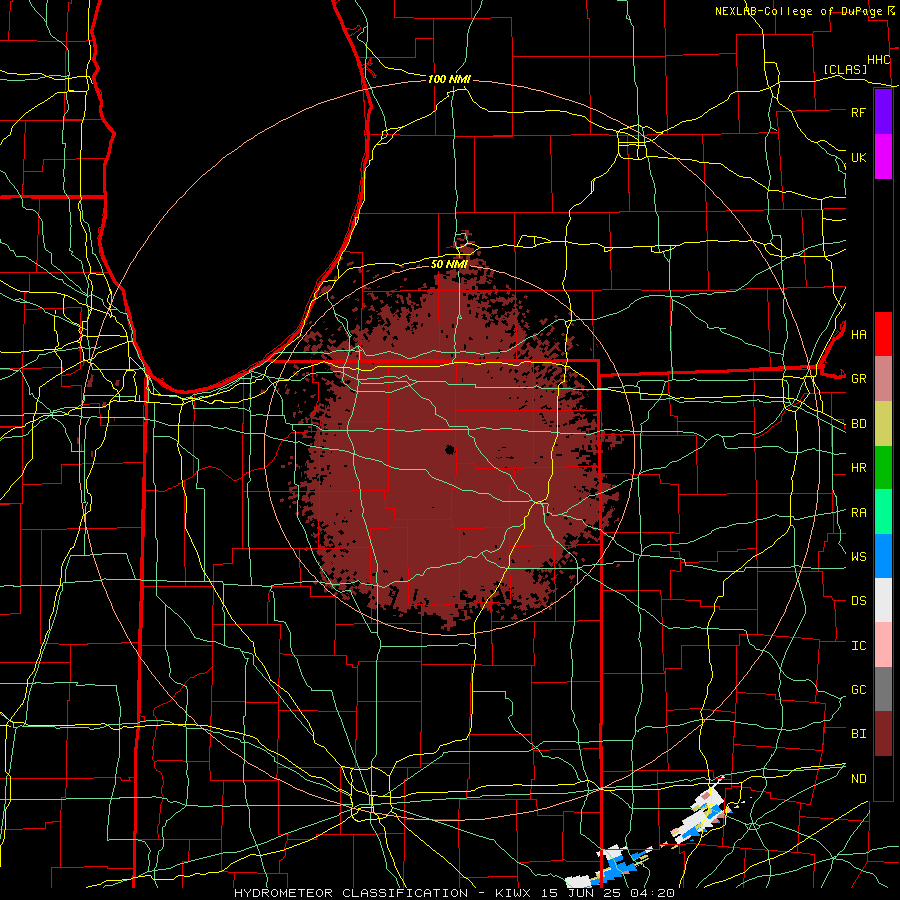The width and height of the screenshot is (900, 900).
Task: Click the HA legend label
Action: [858, 334]
